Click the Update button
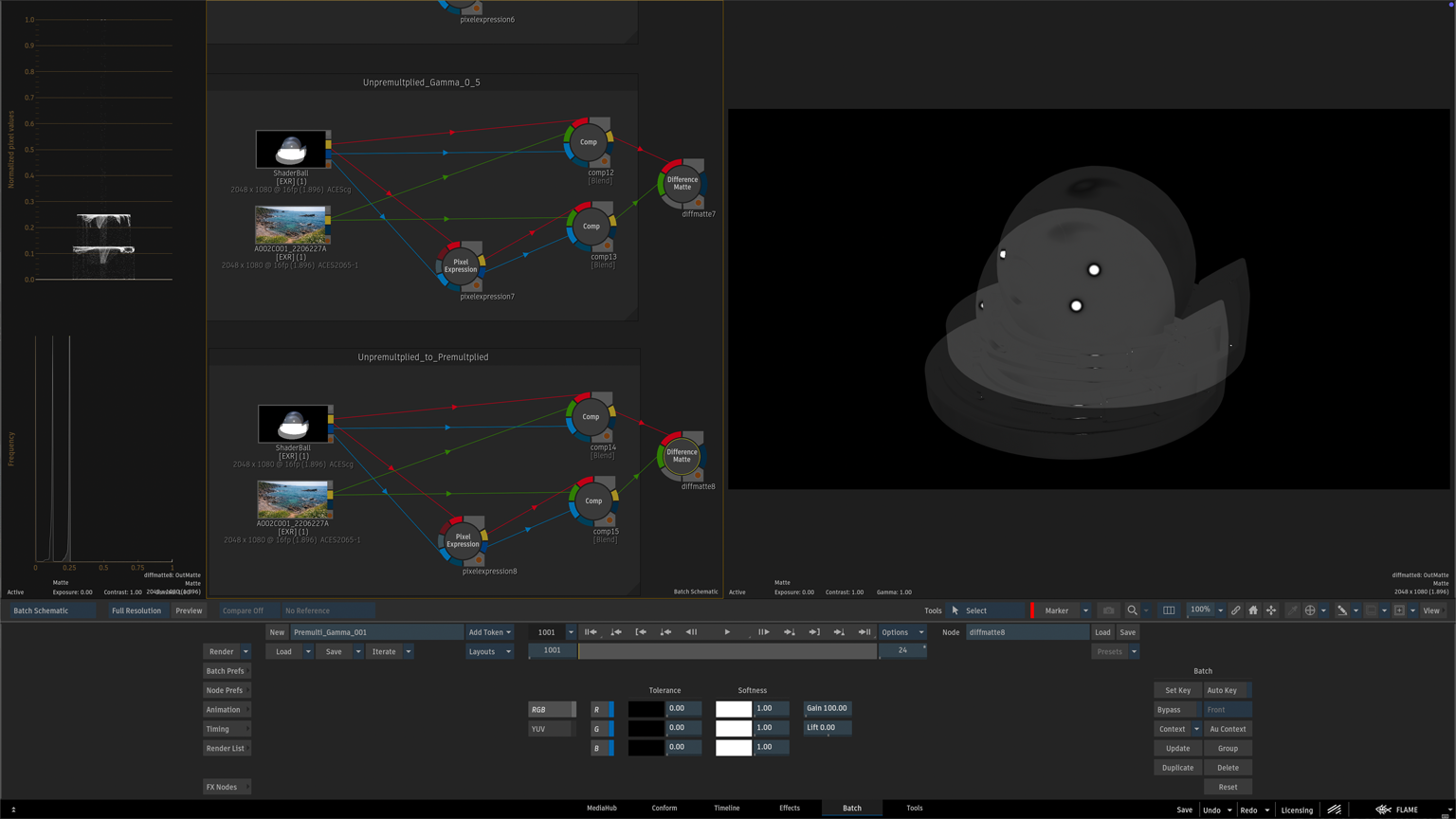Image resolution: width=1456 pixels, height=819 pixels. click(x=1177, y=749)
